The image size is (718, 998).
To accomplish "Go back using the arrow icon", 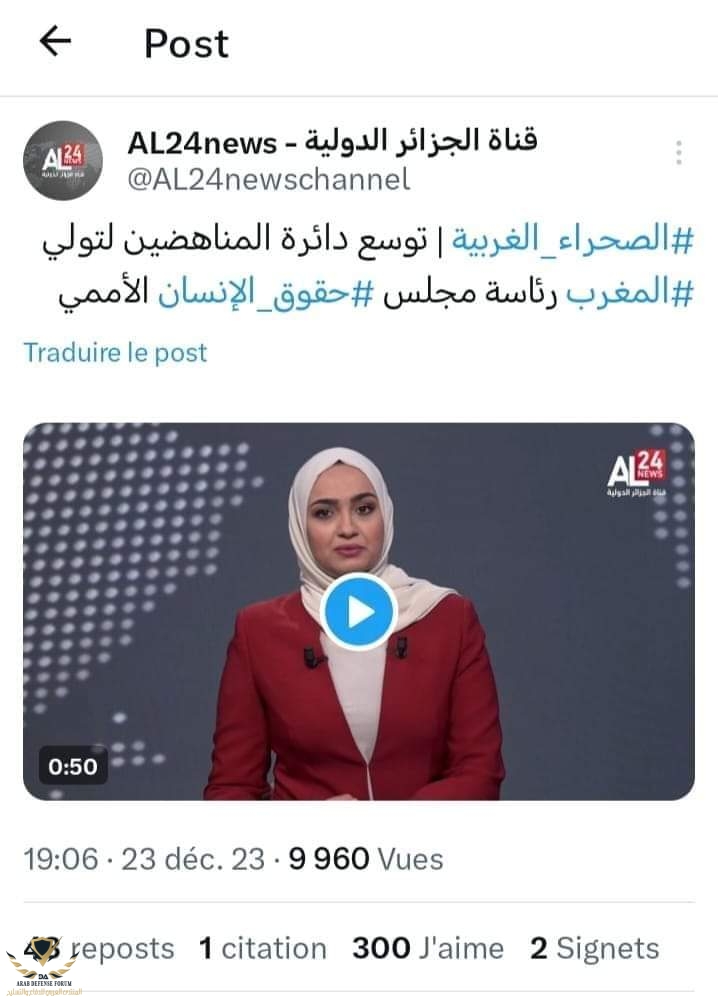I will tap(55, 41).
